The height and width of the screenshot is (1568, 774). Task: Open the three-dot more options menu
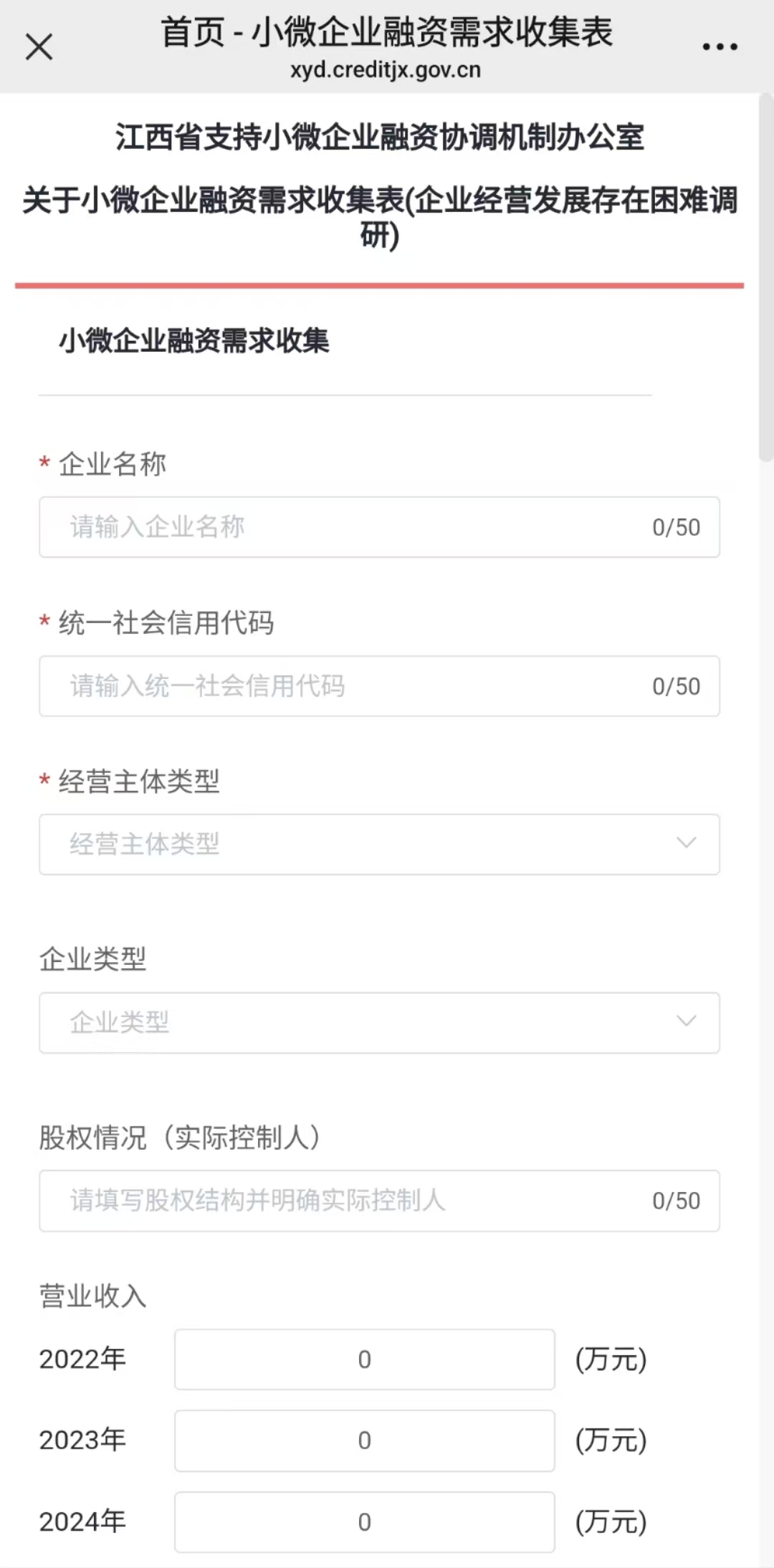pyautogui.click(x=720, y=47)
